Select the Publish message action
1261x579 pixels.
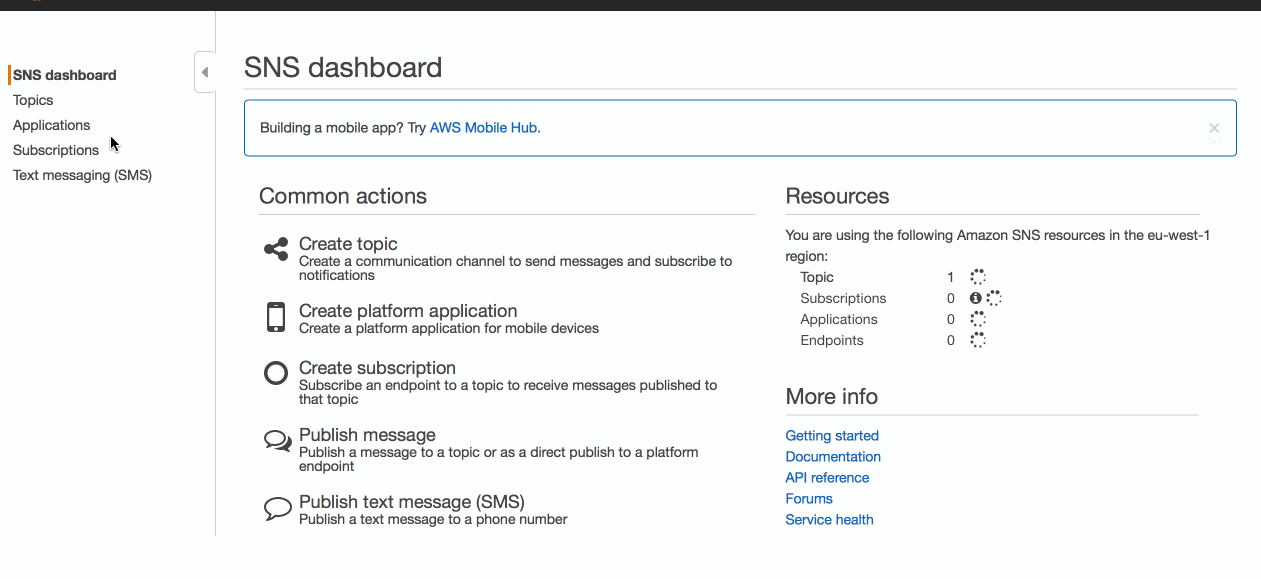tap(367, 435)
